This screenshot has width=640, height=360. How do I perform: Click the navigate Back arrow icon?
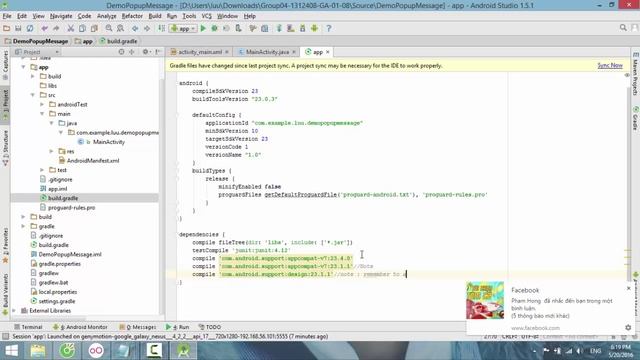[135, 28]
